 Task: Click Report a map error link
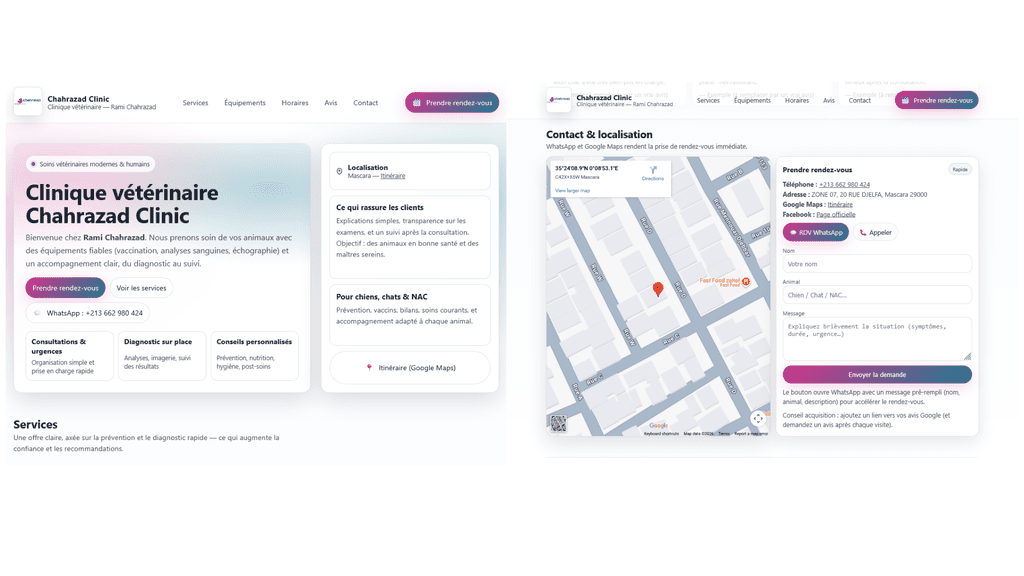(751, 434)
